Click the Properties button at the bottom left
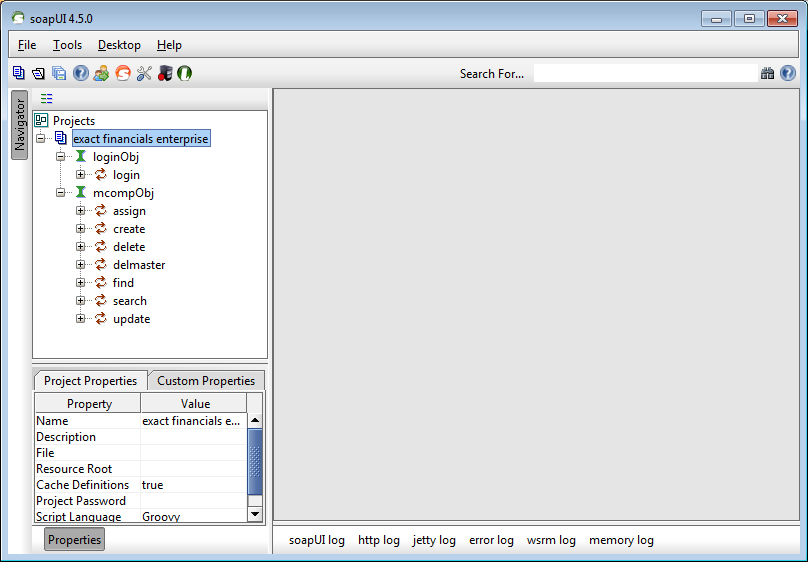This screenshot has height=562, width=808. 75,540
